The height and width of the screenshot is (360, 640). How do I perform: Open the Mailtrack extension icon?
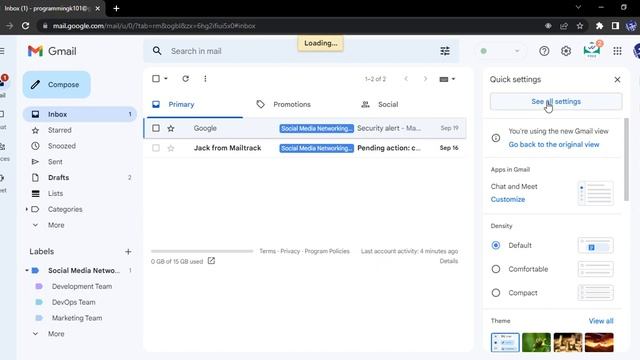pos(591,50)
